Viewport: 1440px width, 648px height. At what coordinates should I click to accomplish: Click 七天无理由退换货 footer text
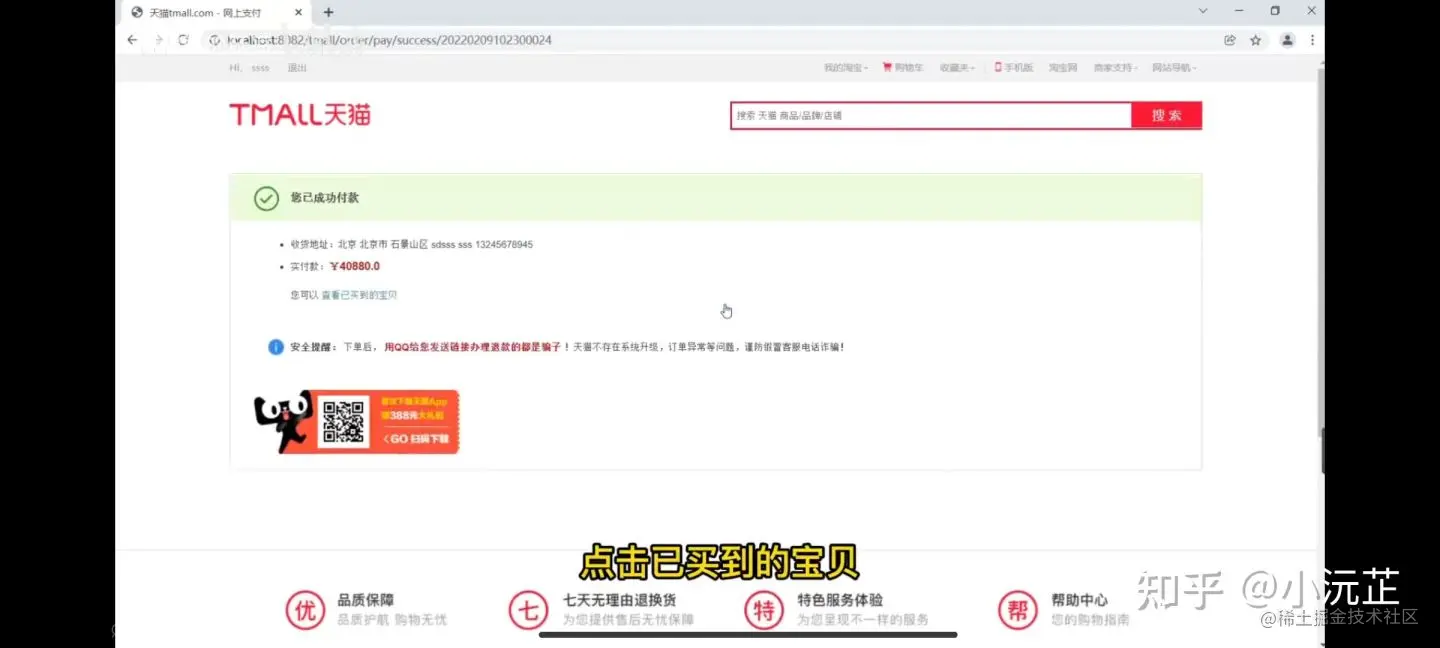pos(619,600)
